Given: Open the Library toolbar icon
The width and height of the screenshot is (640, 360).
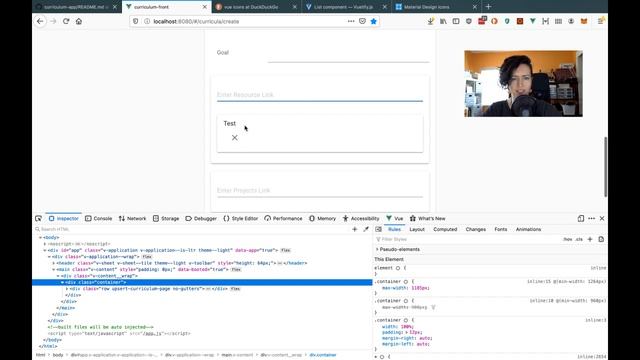Looking at the screenshot, I should click(x=443, y=21).
